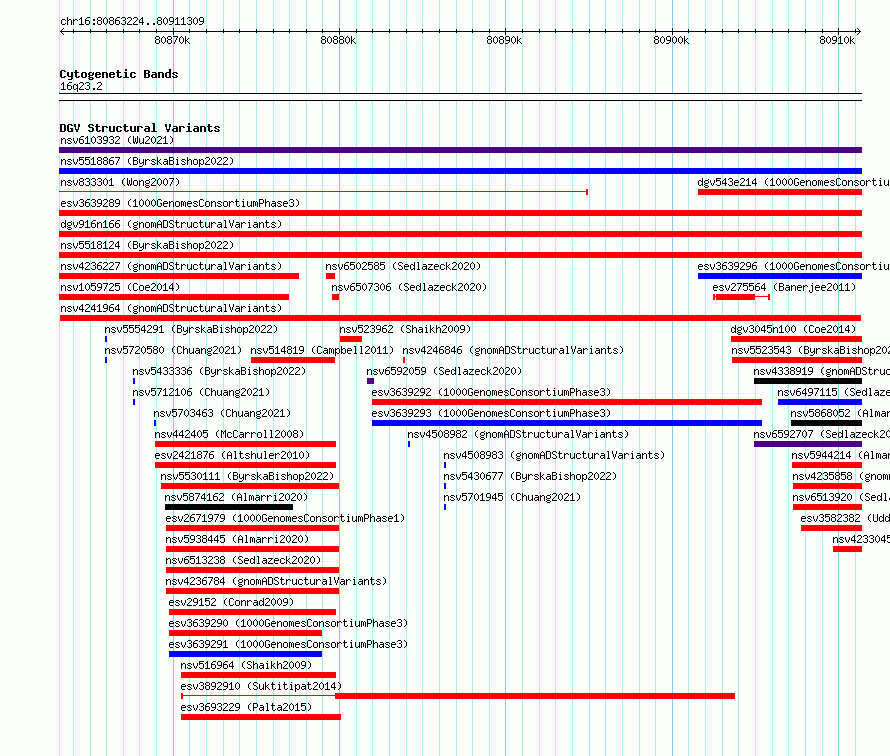Click the blue esv3639293 variant bar
Viewport: 890px width, 756px height.
pyautogui.click(x=566, y=423)
